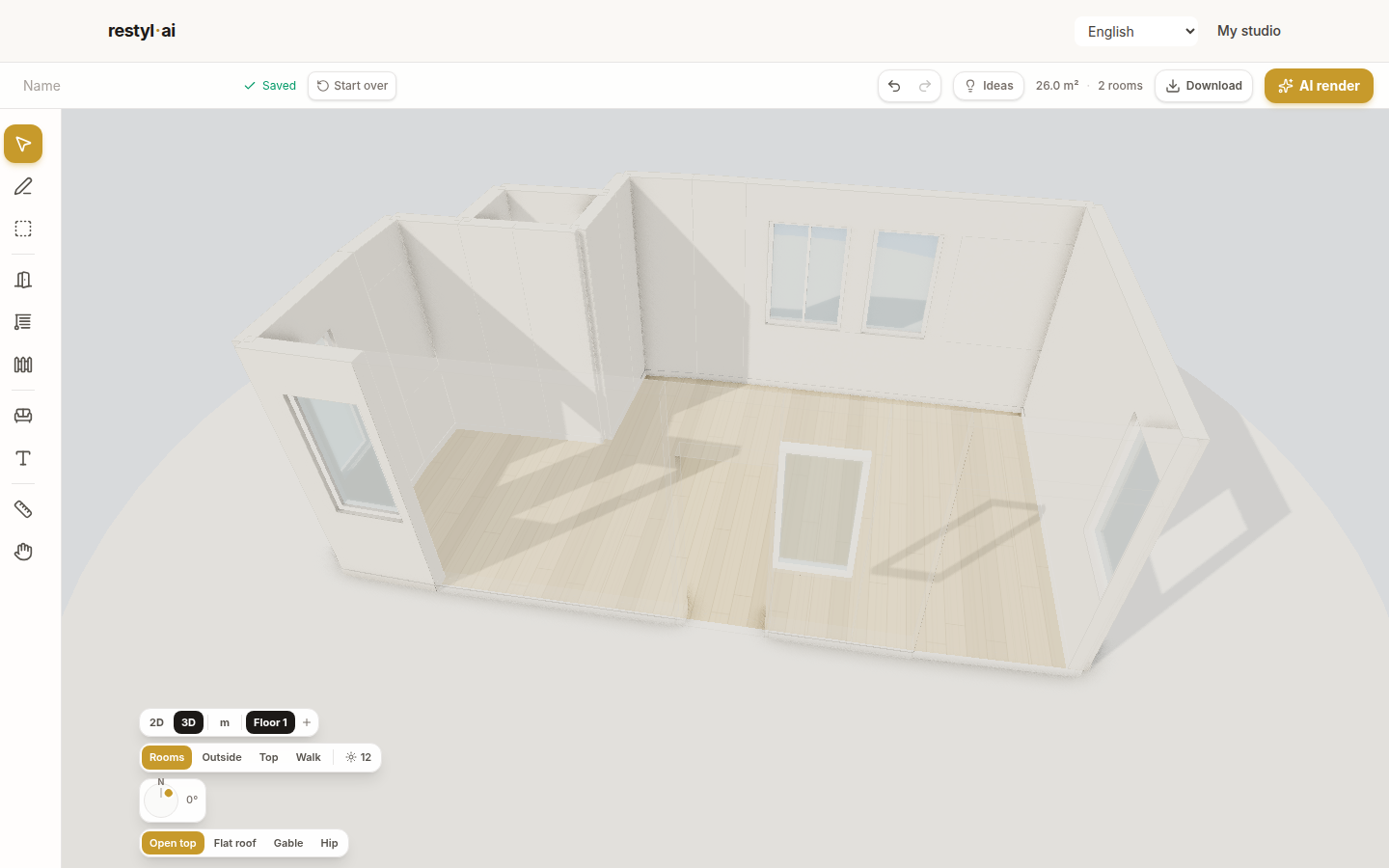Image resolution: width=1389 pixels, height=868 pixels.
Task: Select the door tool icon
Action: 23,280
